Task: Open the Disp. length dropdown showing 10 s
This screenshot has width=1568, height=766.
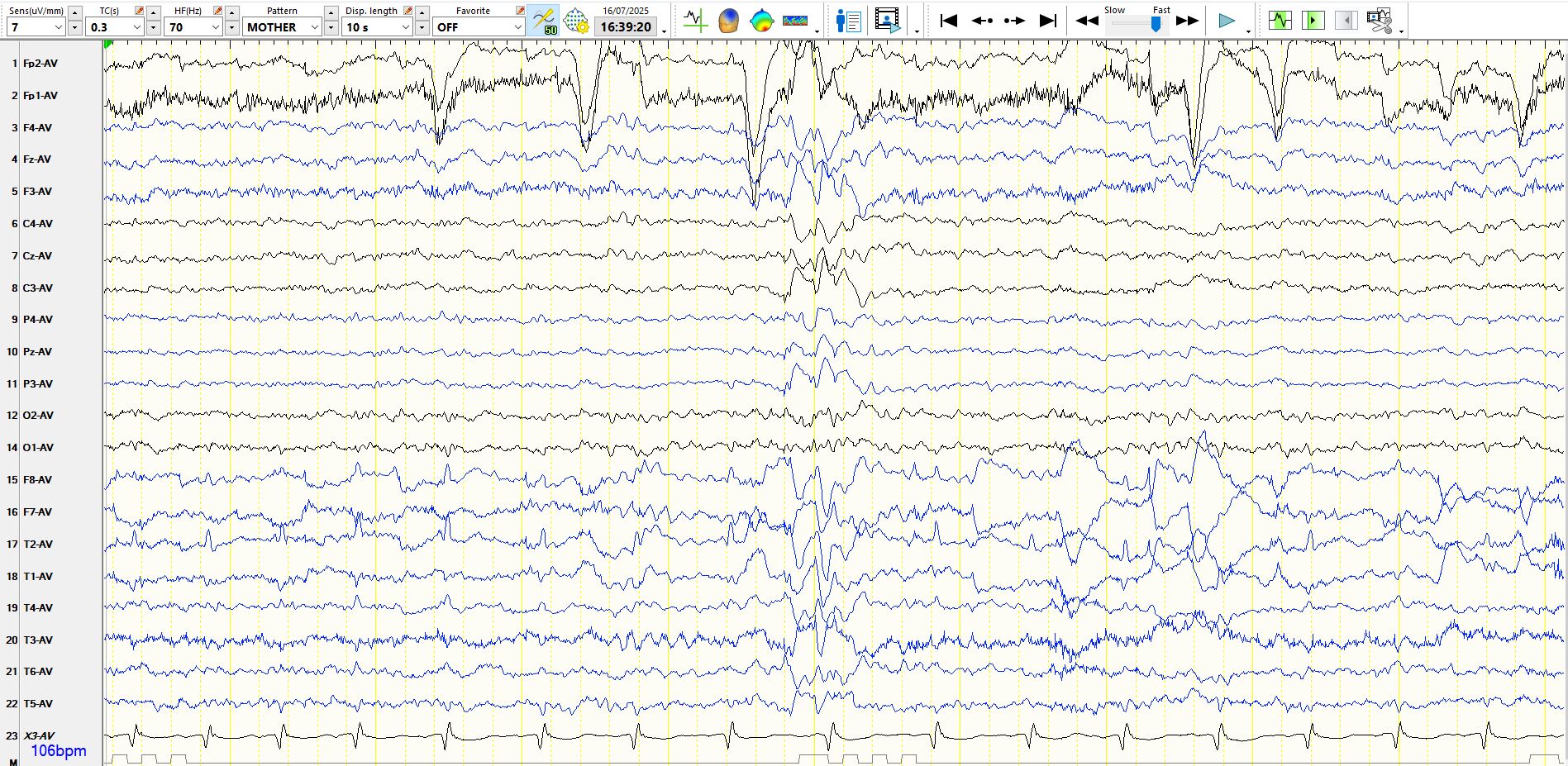Action: click(x=377, y=27)
